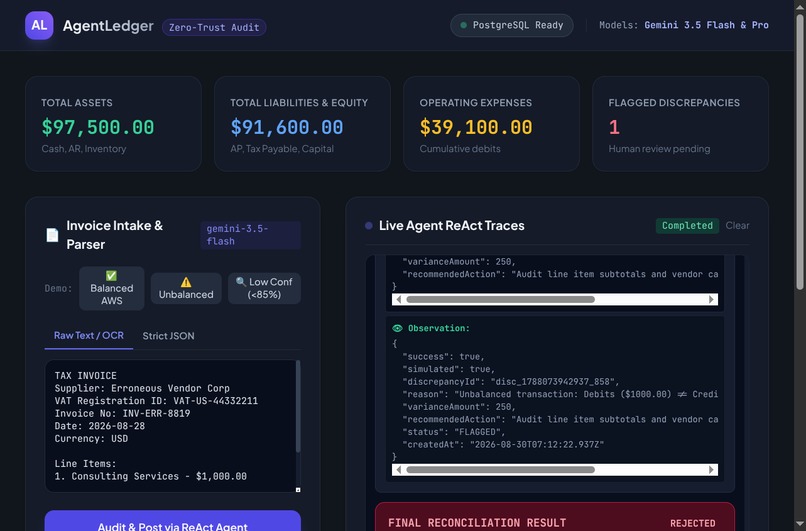
Task: Load the Unbalanced demo invoice
Action: pyautogui.click(x=186, y=288)
